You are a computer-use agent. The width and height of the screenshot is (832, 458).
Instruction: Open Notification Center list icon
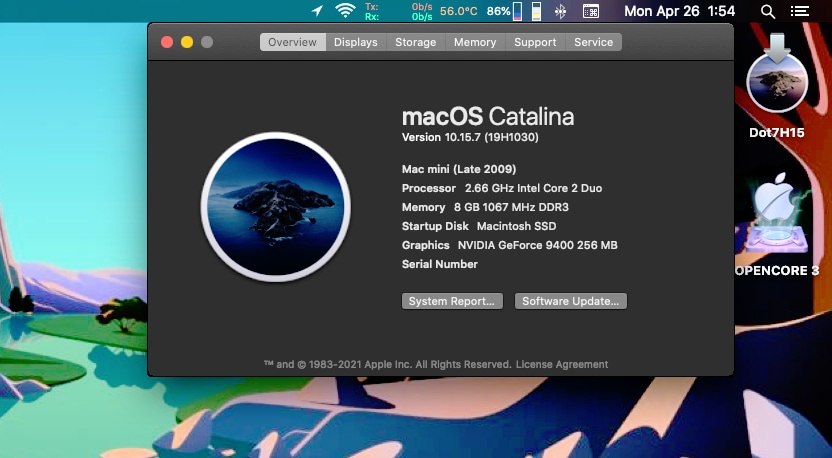(x=800, y=11)
